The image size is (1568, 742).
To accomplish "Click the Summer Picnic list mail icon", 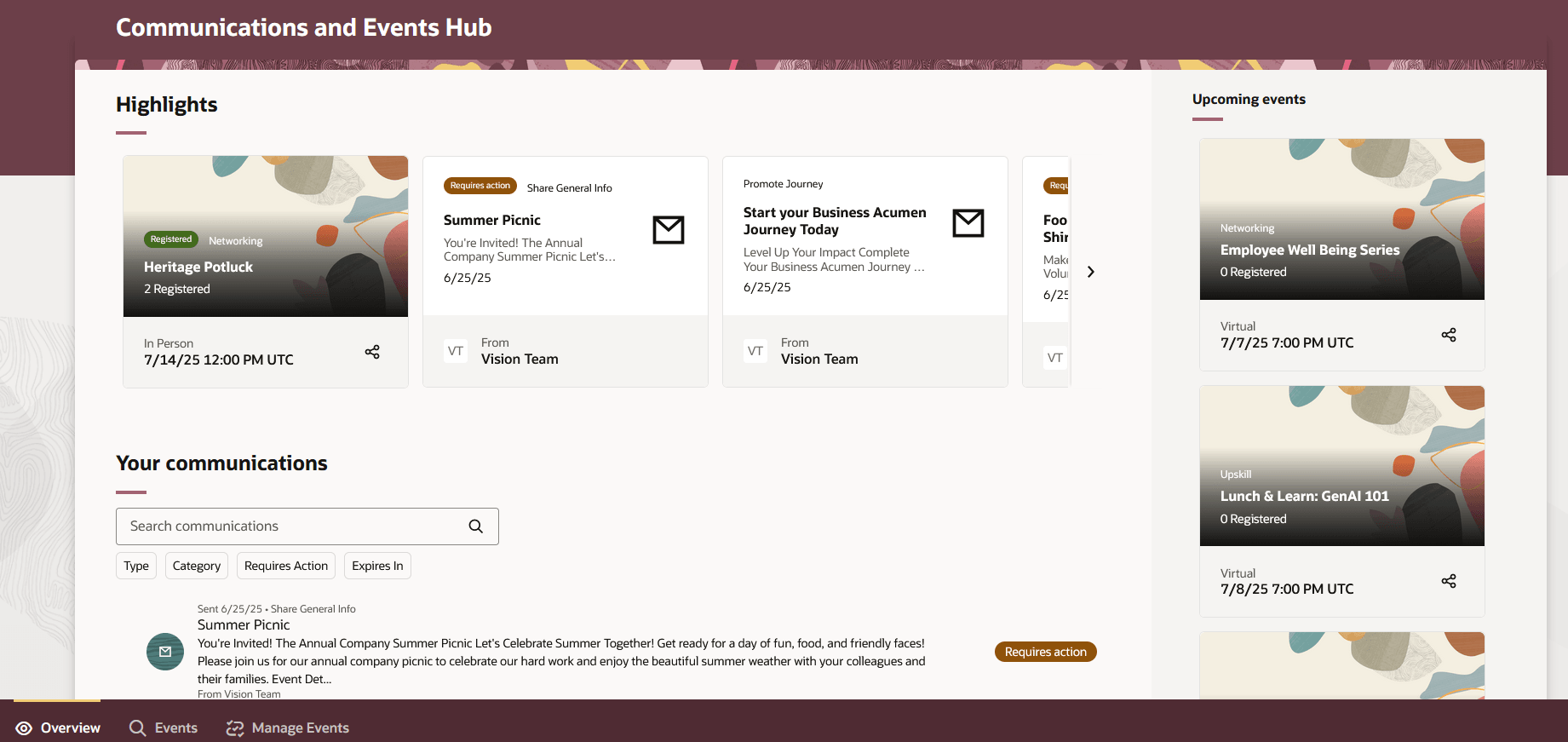I will [x=165, y=652].
